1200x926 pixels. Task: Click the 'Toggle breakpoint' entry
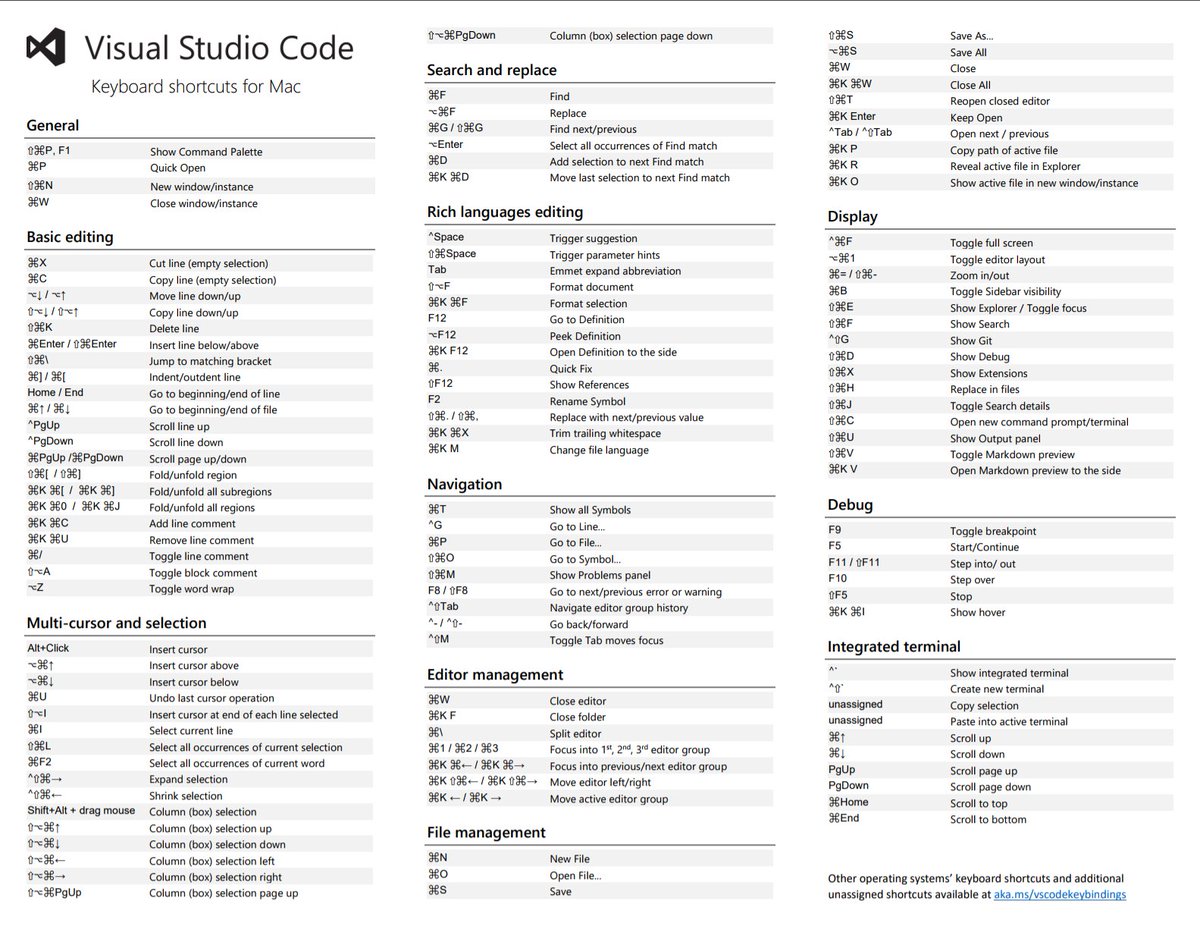[993, 531]
